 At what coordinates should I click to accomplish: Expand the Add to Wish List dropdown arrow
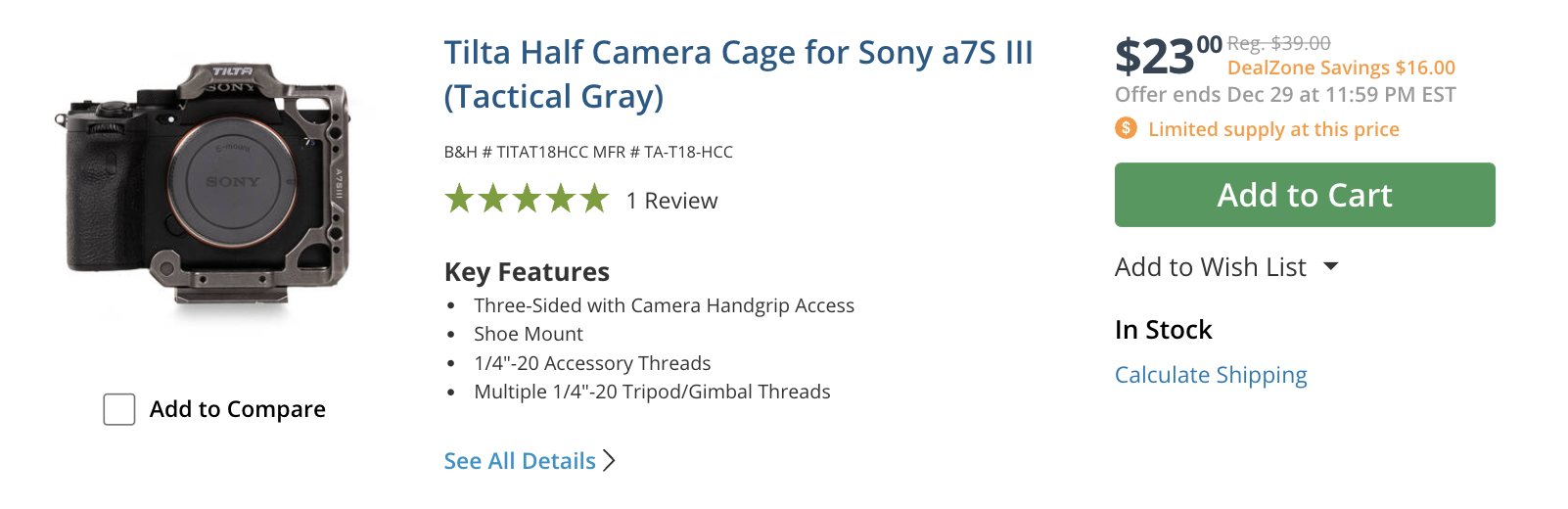click(x=1330, y=266)
